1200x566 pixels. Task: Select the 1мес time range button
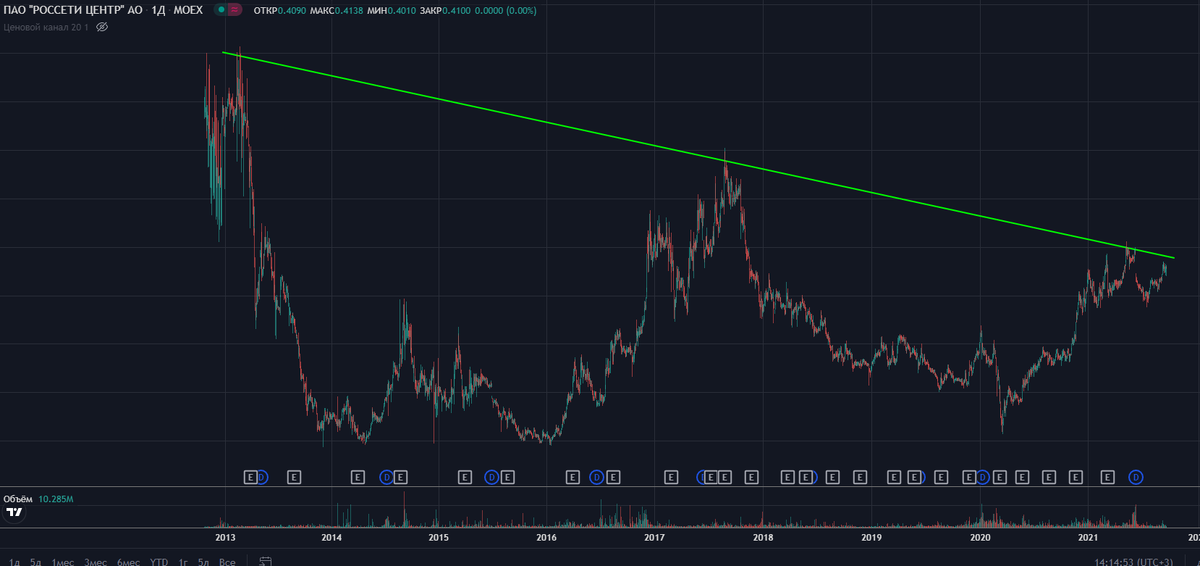click(x=63, y=562)
